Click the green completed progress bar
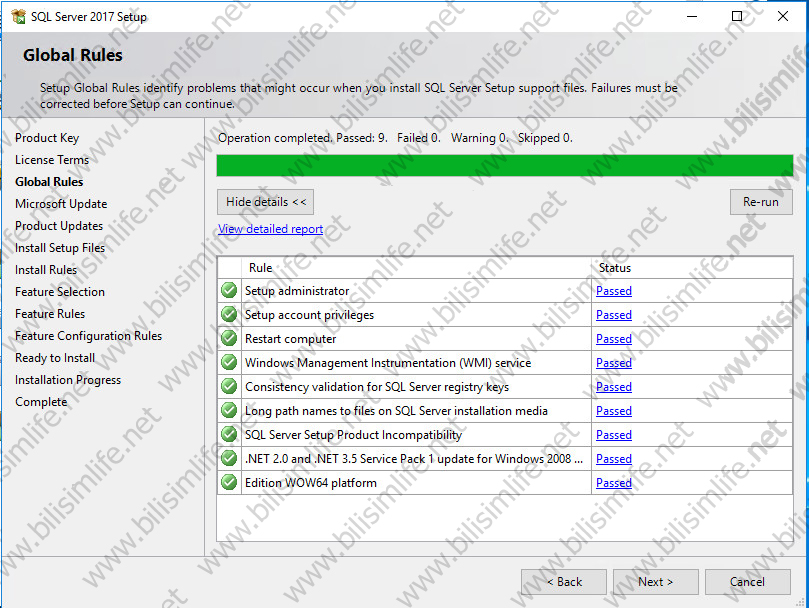The image size is (809, 608). click(505, 166)
